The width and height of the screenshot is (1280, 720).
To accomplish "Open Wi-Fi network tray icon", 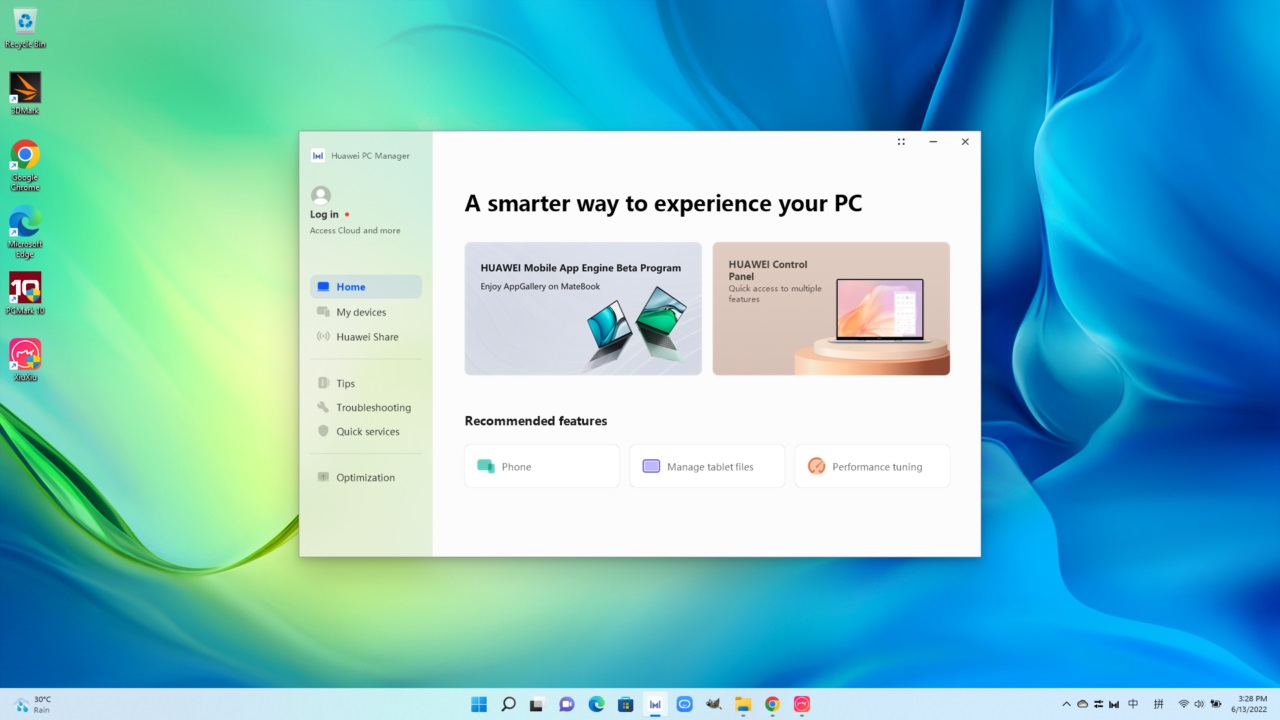I will (1184, 704).
